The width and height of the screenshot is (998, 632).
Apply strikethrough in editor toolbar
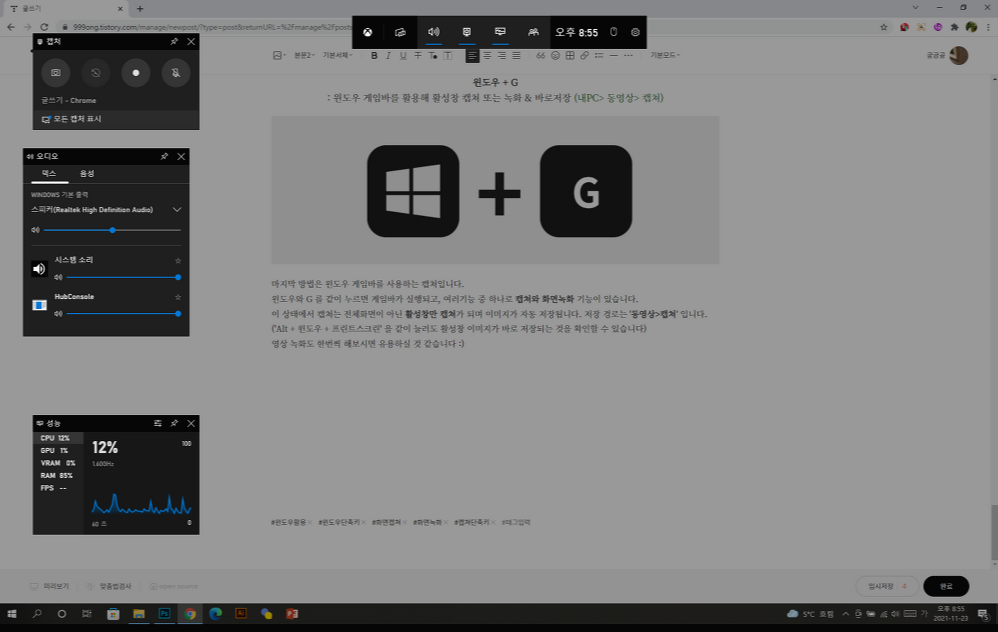tap(418, 55)
